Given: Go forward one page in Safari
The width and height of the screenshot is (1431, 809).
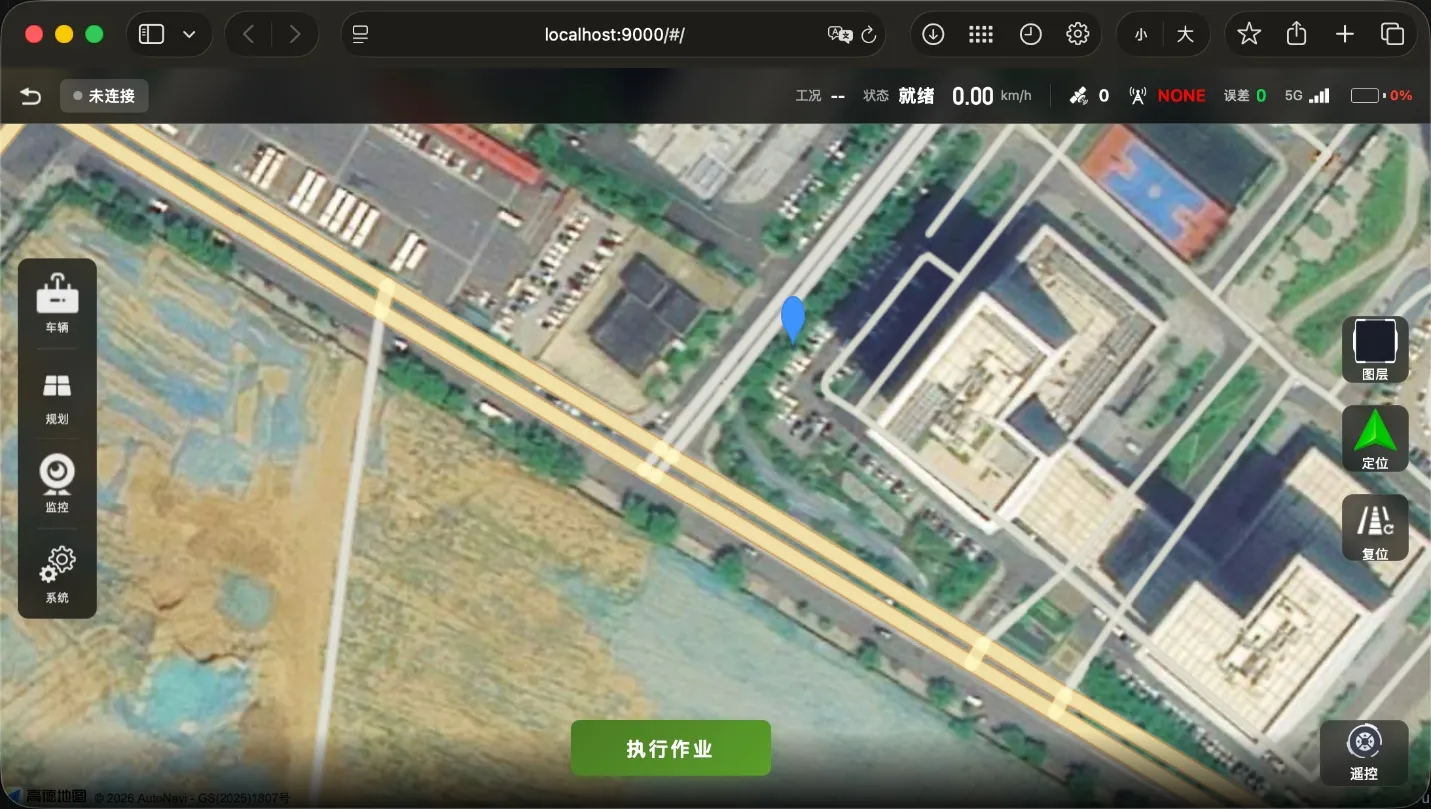Looking at the screenshot, I should (x=294, y=35).
